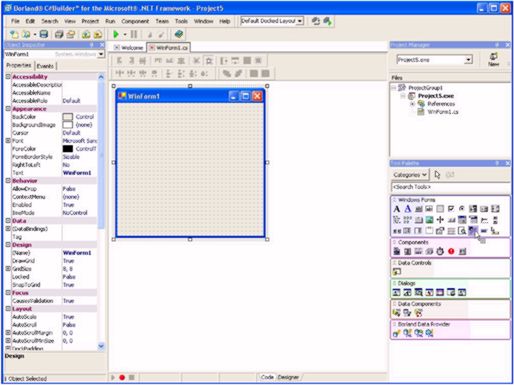Select the Label 'A' tool in Windows Forms
This screenshot has height=385, width=514.
397,209
